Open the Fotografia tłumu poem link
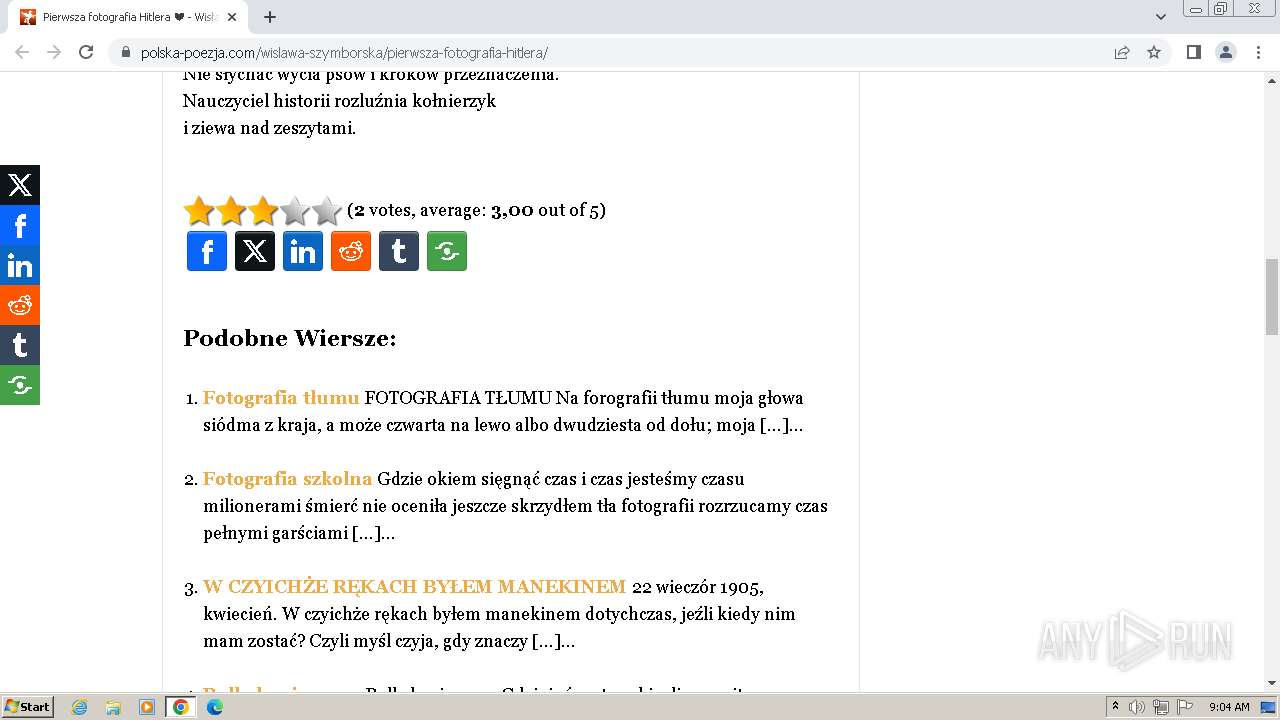This screenshot has height=720, width=1280. [x=281, y=398]
